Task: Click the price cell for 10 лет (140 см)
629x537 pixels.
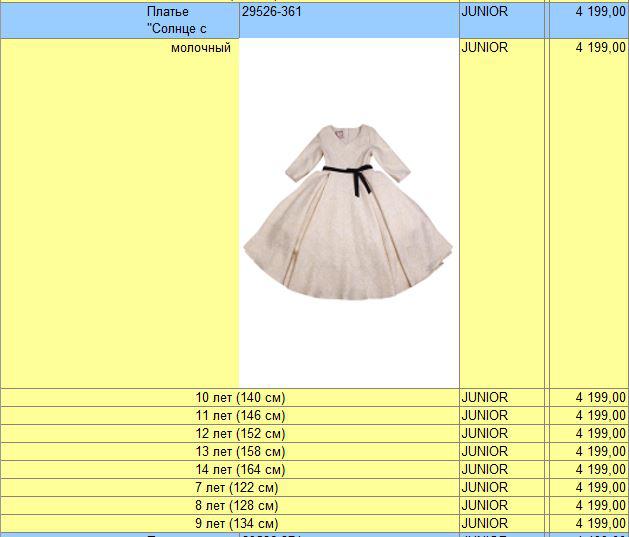Action: point(600,398)
